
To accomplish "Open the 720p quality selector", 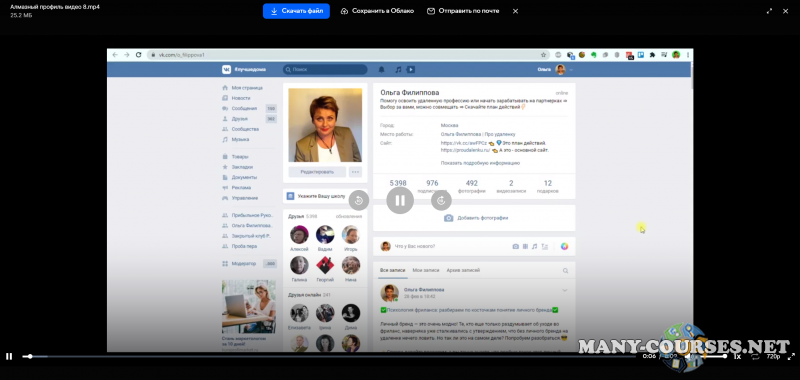I will tap(773, 357).
